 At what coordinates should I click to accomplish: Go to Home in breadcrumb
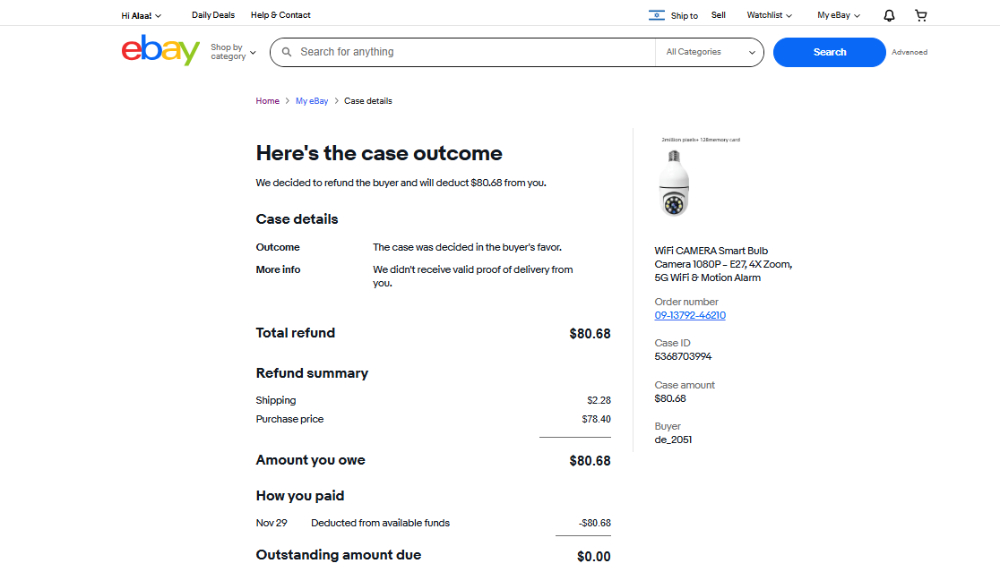coord(267,101)
